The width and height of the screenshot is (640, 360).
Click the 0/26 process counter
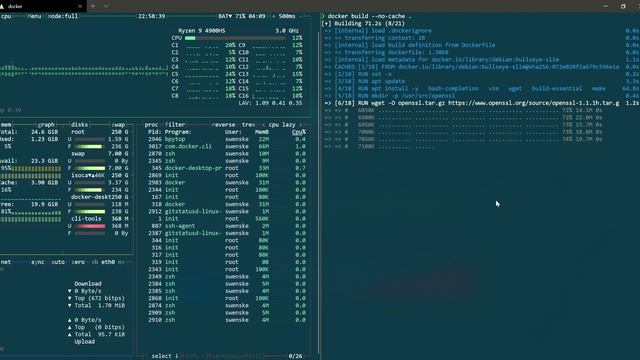296,356
